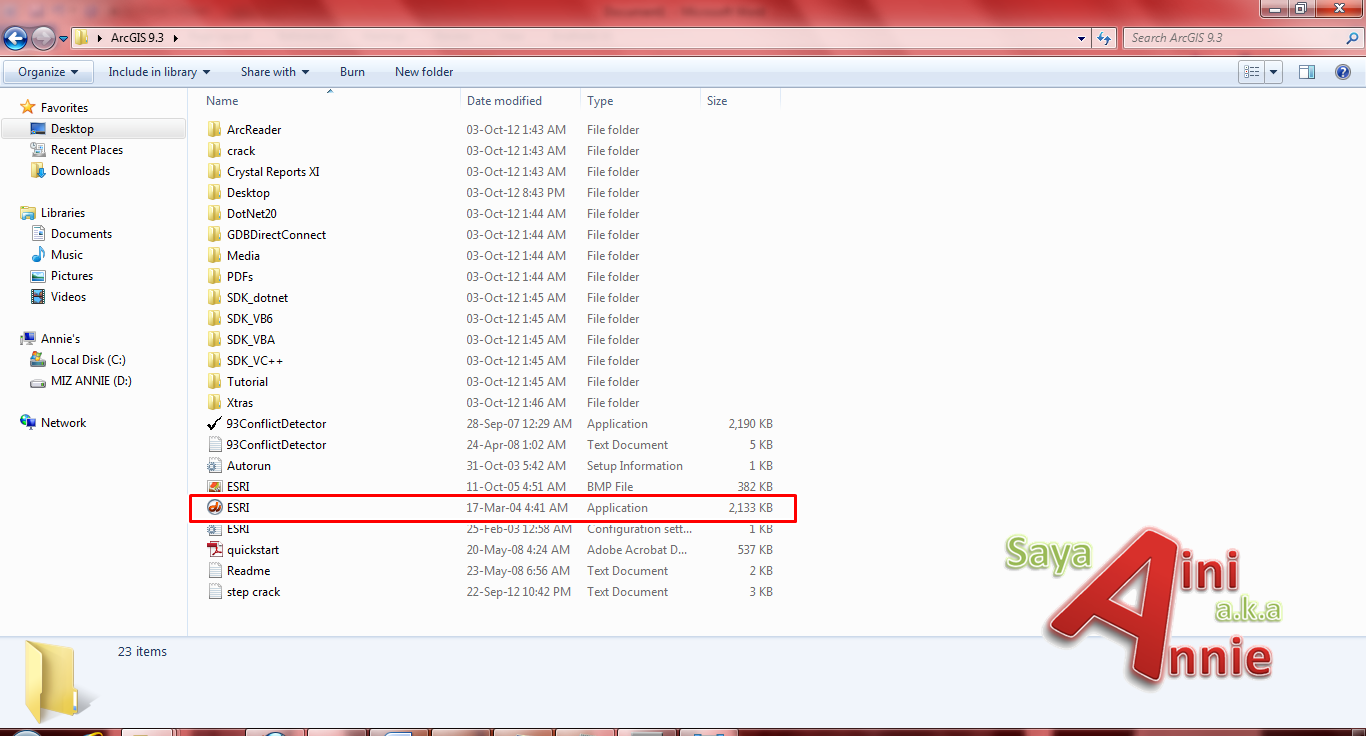This screenshot has width=1366, height=736.
Task: Click the Favorites star icon
Action: tap(28, 107)
